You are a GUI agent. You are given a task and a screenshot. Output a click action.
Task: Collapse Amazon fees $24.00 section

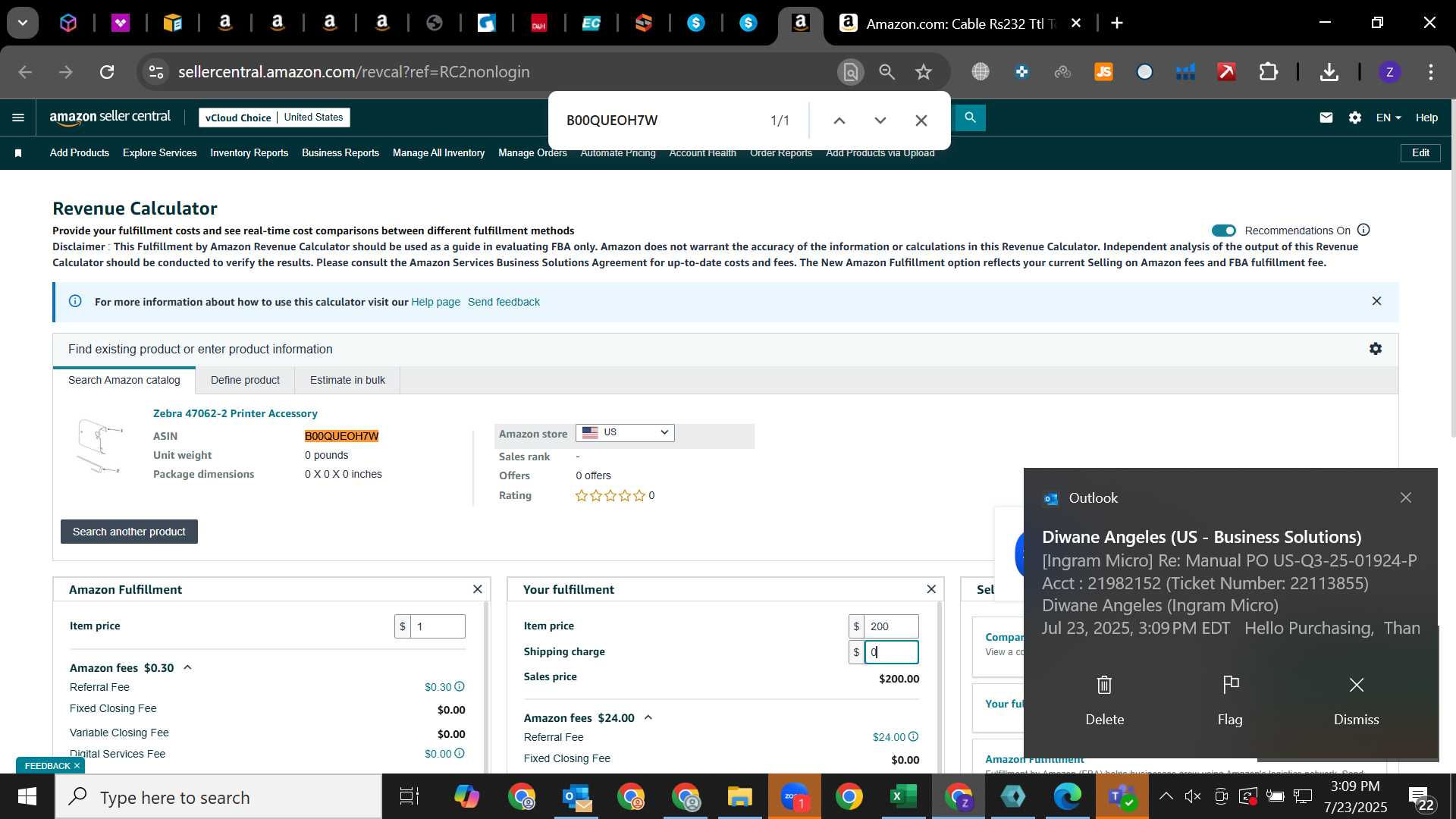(x=648, y=717)
